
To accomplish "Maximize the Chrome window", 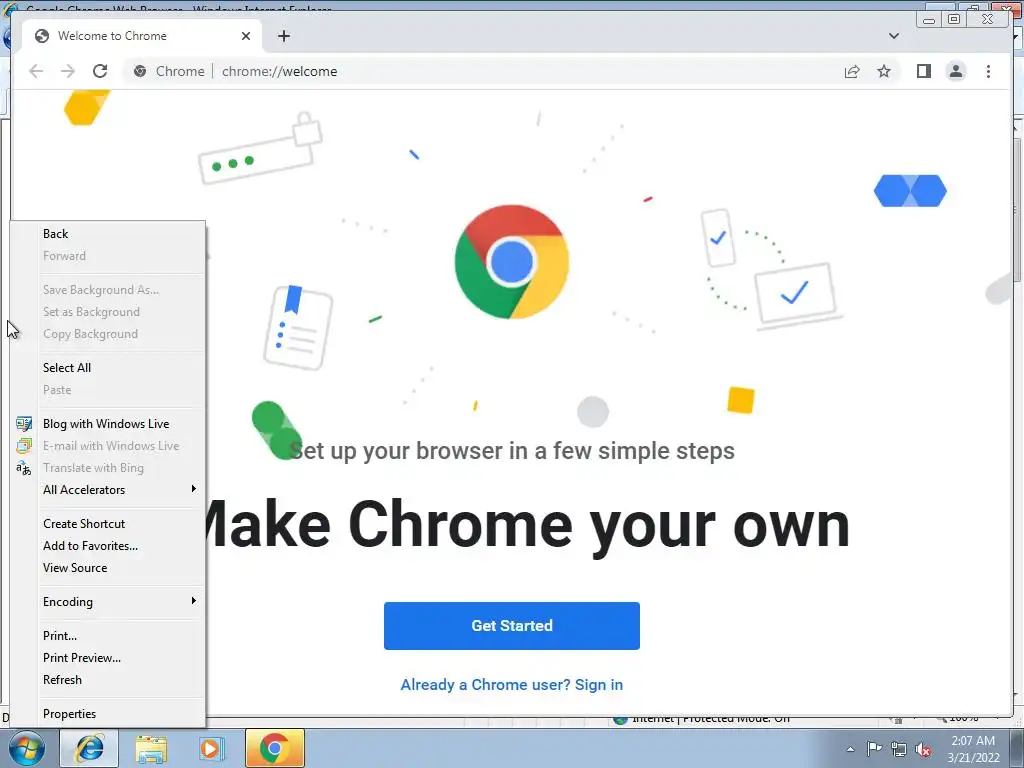I will (954, 19).
